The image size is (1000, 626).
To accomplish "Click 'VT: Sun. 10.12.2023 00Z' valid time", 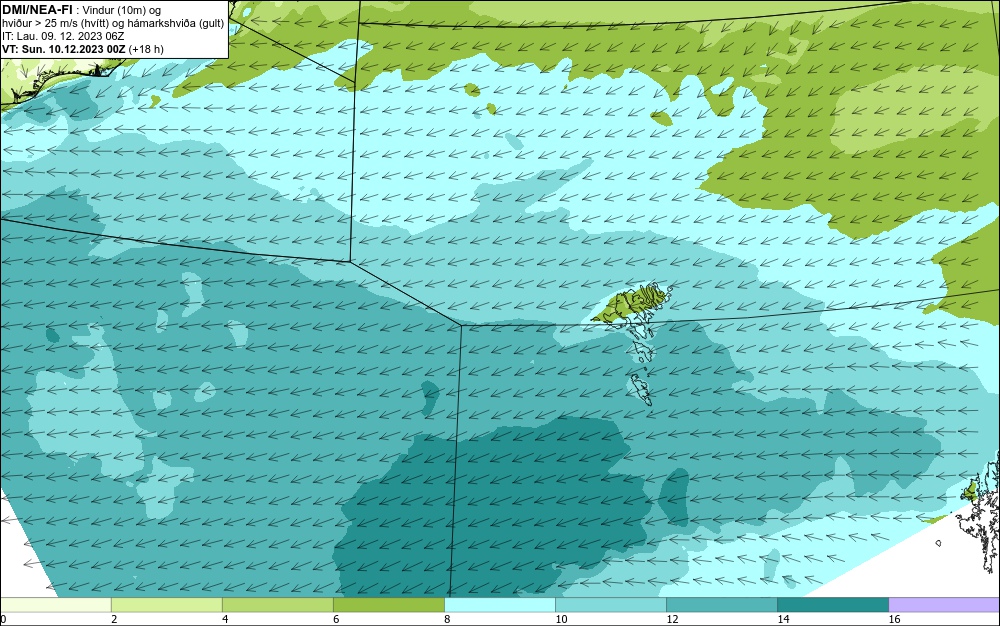I will coord(64,49).
